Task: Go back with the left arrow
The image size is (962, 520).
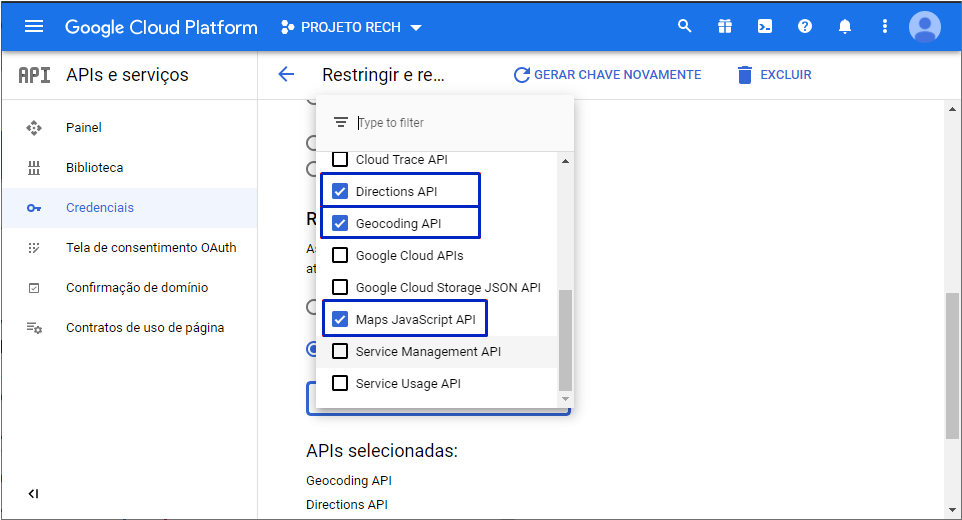Action: point(287,75)
